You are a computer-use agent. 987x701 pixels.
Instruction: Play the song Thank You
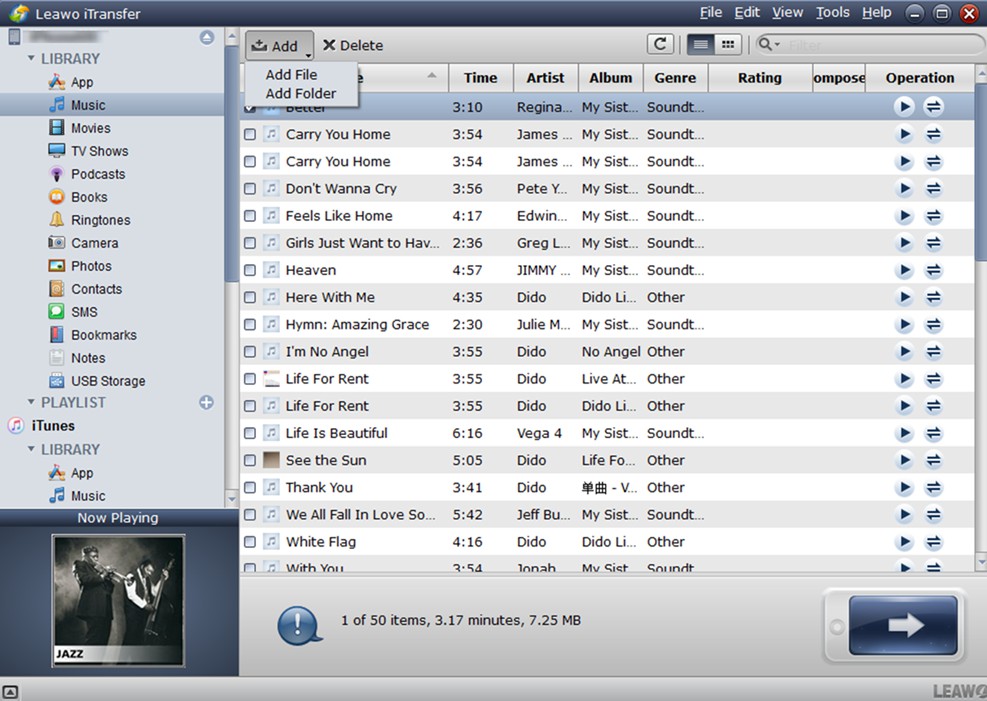pyautogui.click(x=904, y=487)
